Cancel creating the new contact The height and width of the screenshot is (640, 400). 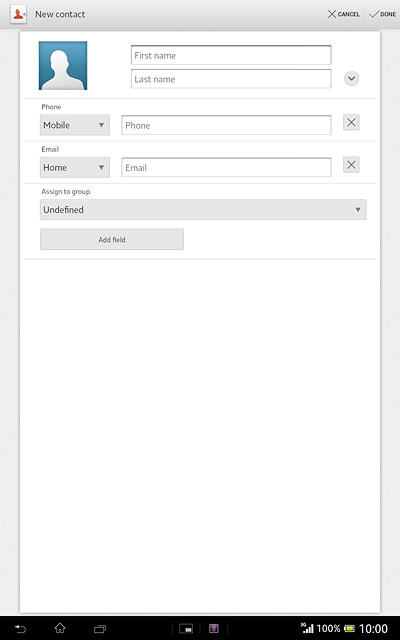[x=344, y=14]
